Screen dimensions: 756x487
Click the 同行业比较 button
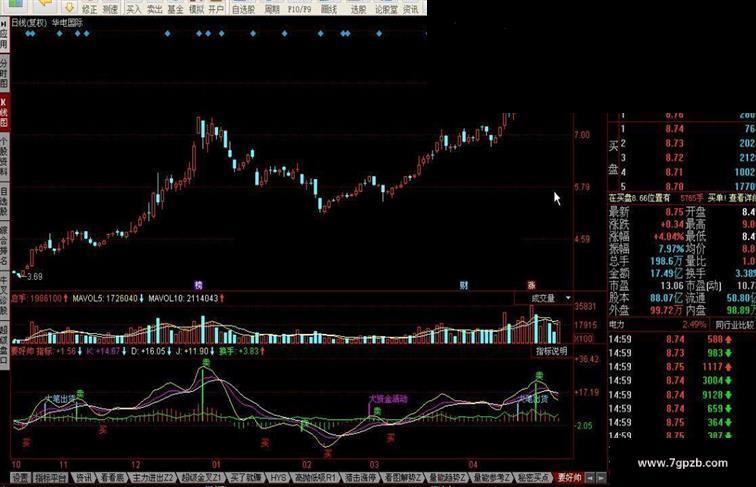coord(734,325)
